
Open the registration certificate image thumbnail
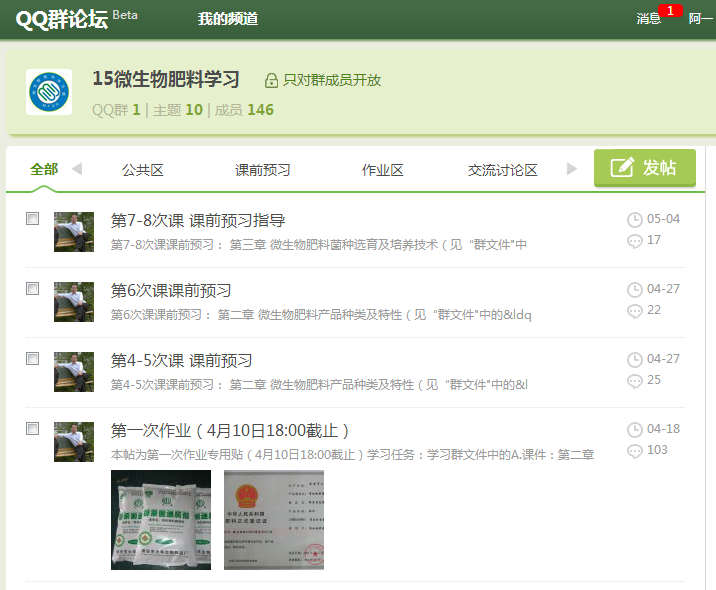273,520
